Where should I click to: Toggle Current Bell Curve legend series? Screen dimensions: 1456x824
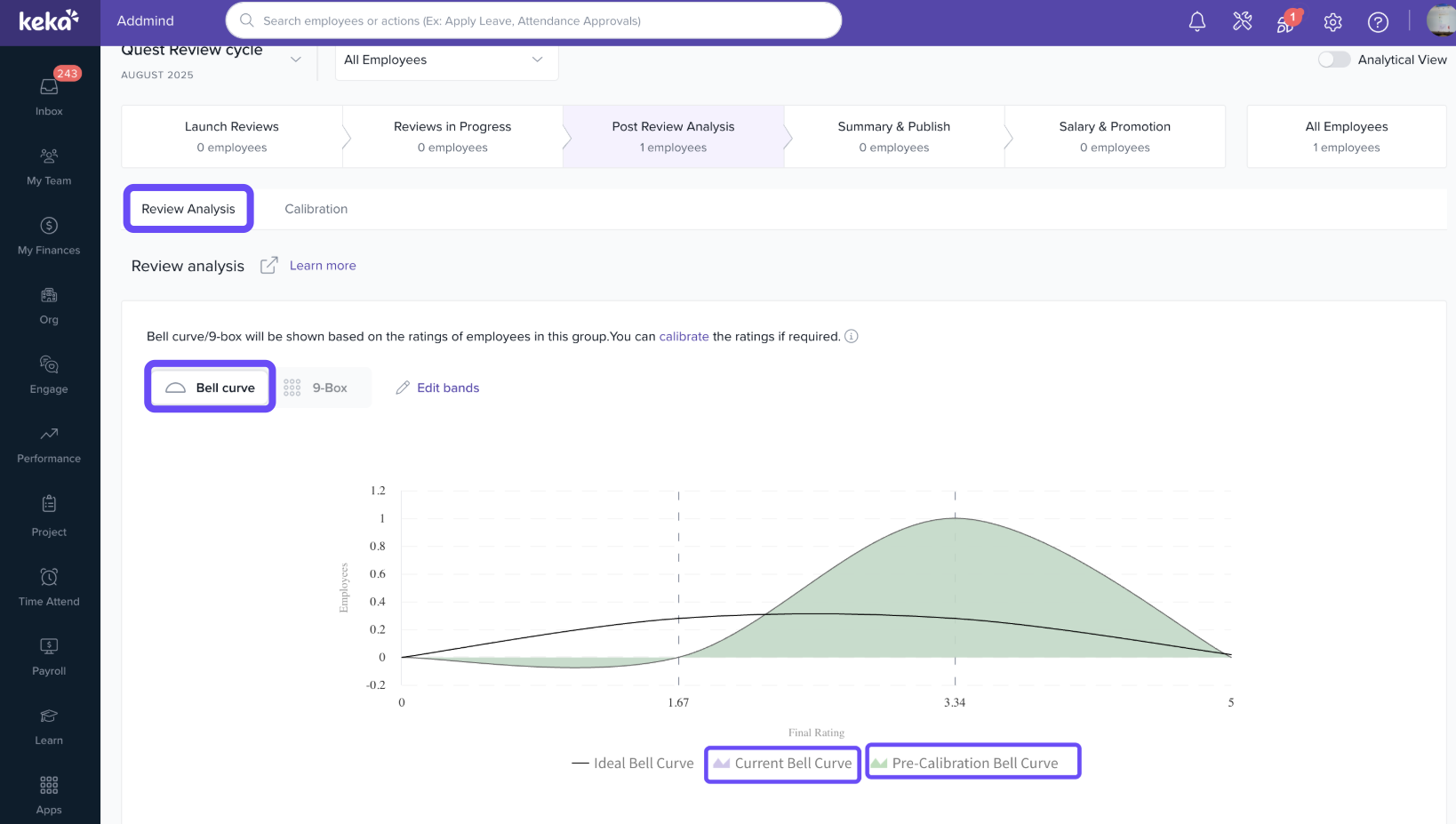point(783,764)
